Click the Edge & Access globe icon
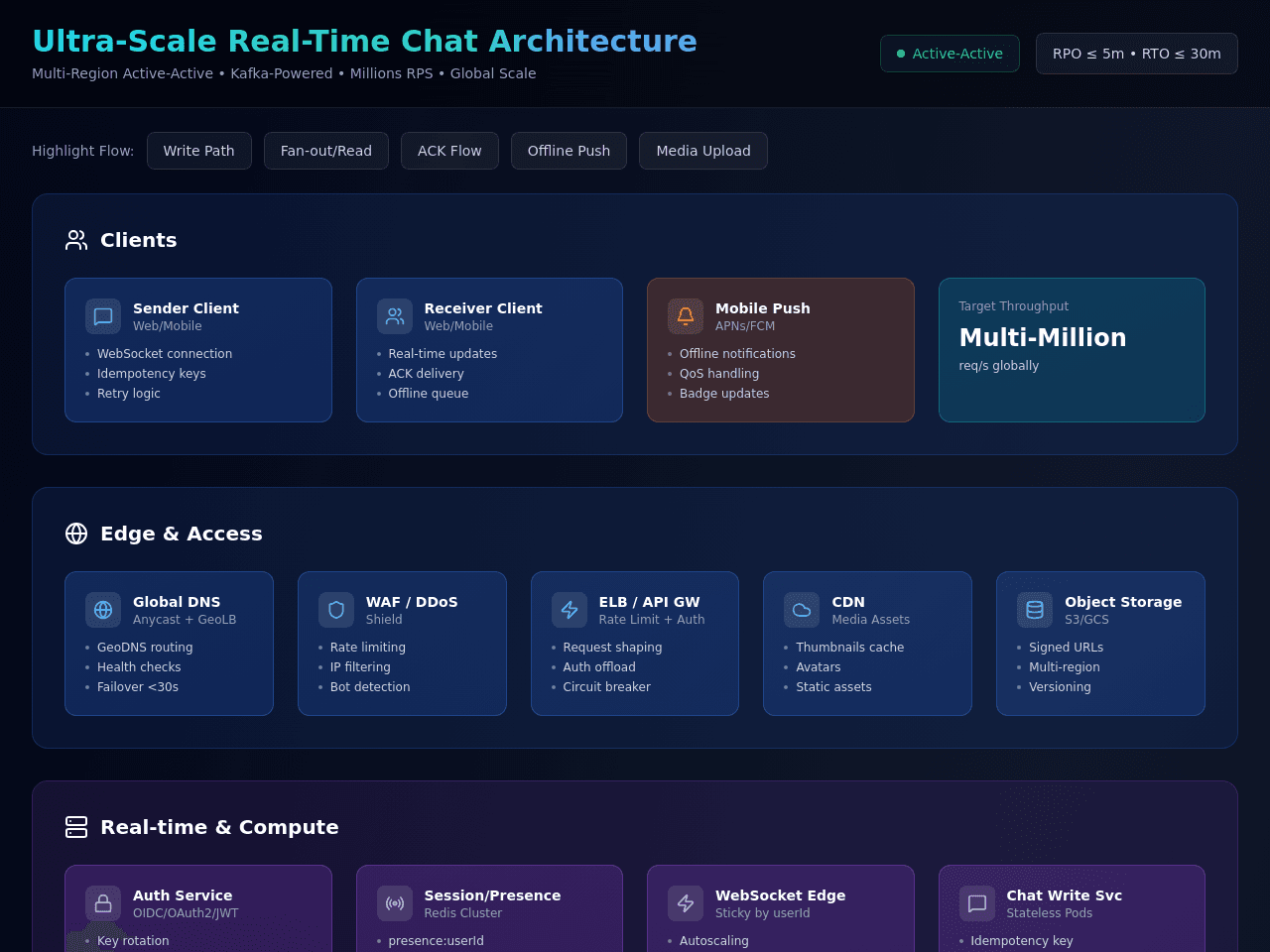Screen dimensions: 1270x952 (76, 534)
